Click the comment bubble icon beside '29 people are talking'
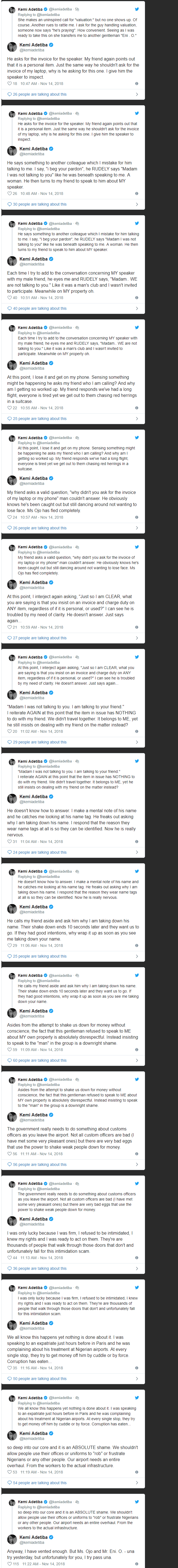Viewport: 178px width, 1568px height. pos(9,742)
